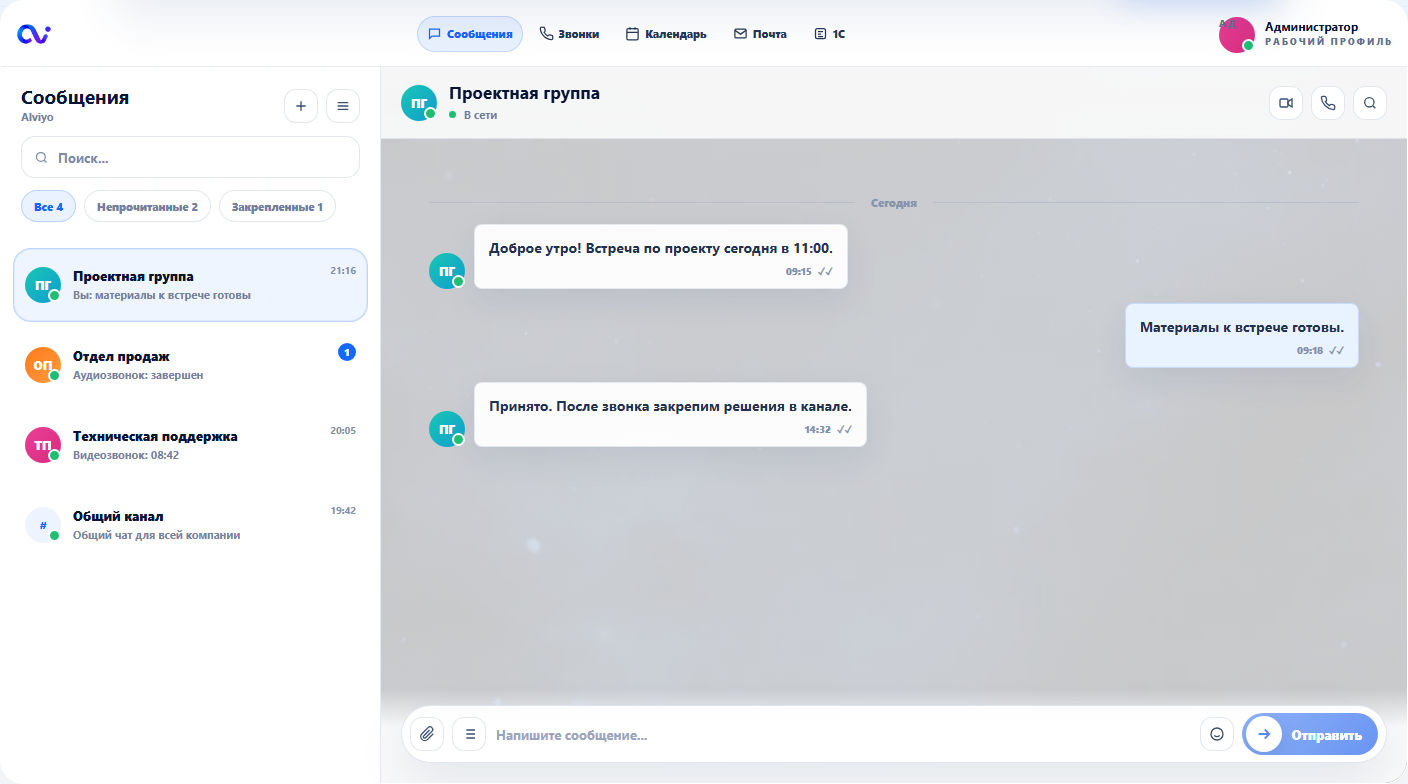Image resolution: width=1408 pixels, height=784 pixels.
Task: Open the Сообщения tab
Action: (470, 34)
